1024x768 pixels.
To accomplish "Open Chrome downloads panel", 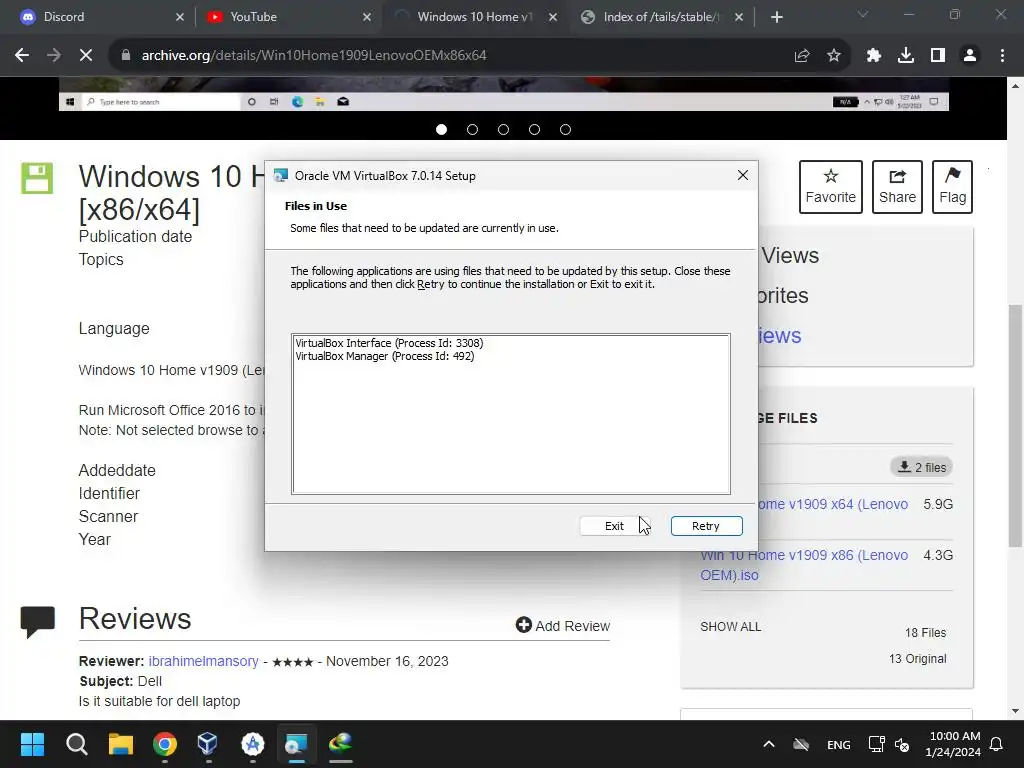I will pos(906,56).
